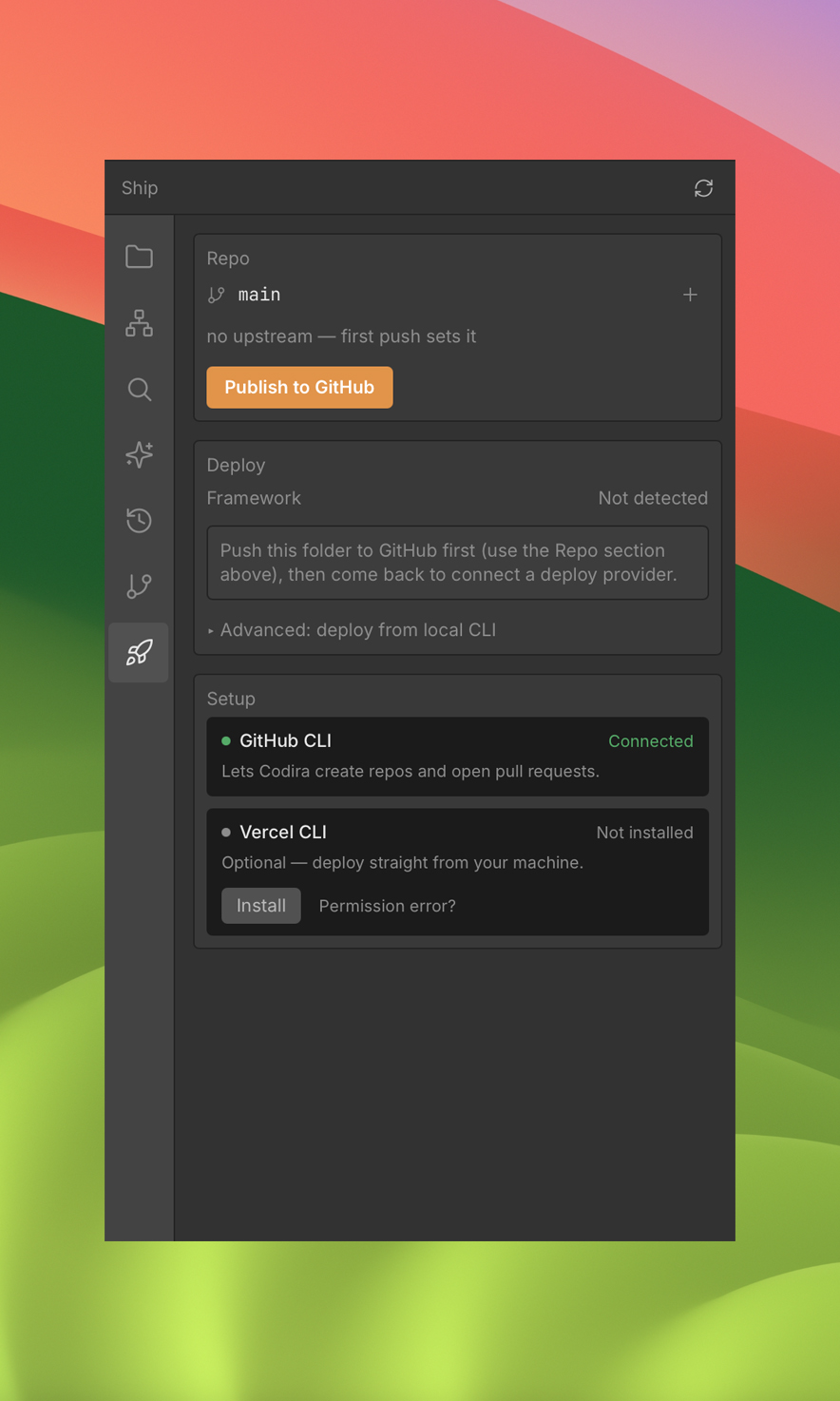Open the Permission error? link
This screenshot has width=840, height=1401.
click(387, 906)
